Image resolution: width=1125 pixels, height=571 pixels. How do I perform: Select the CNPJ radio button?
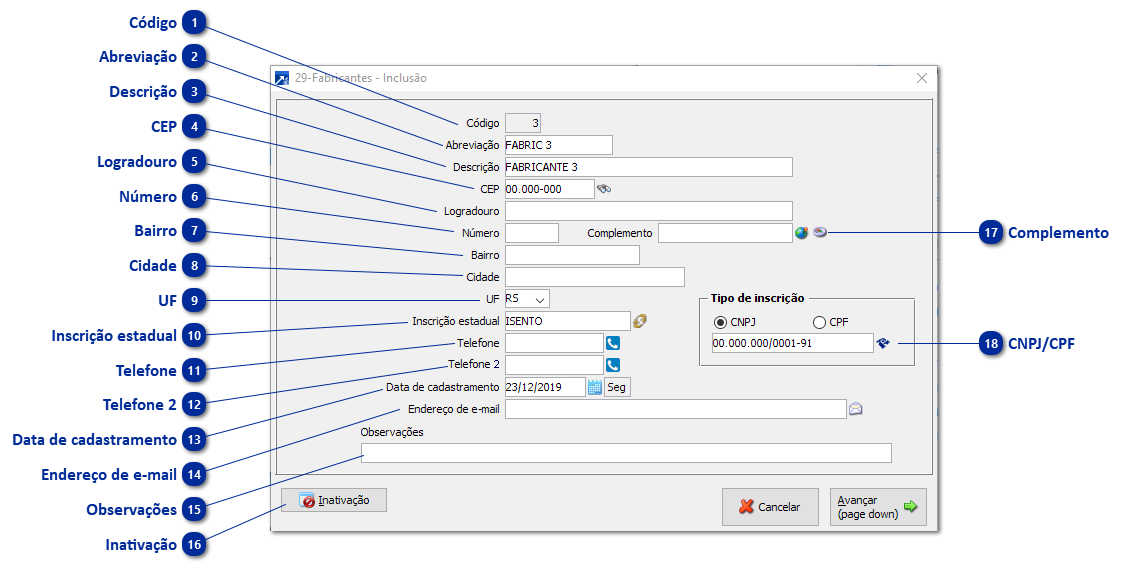[720, 322]
